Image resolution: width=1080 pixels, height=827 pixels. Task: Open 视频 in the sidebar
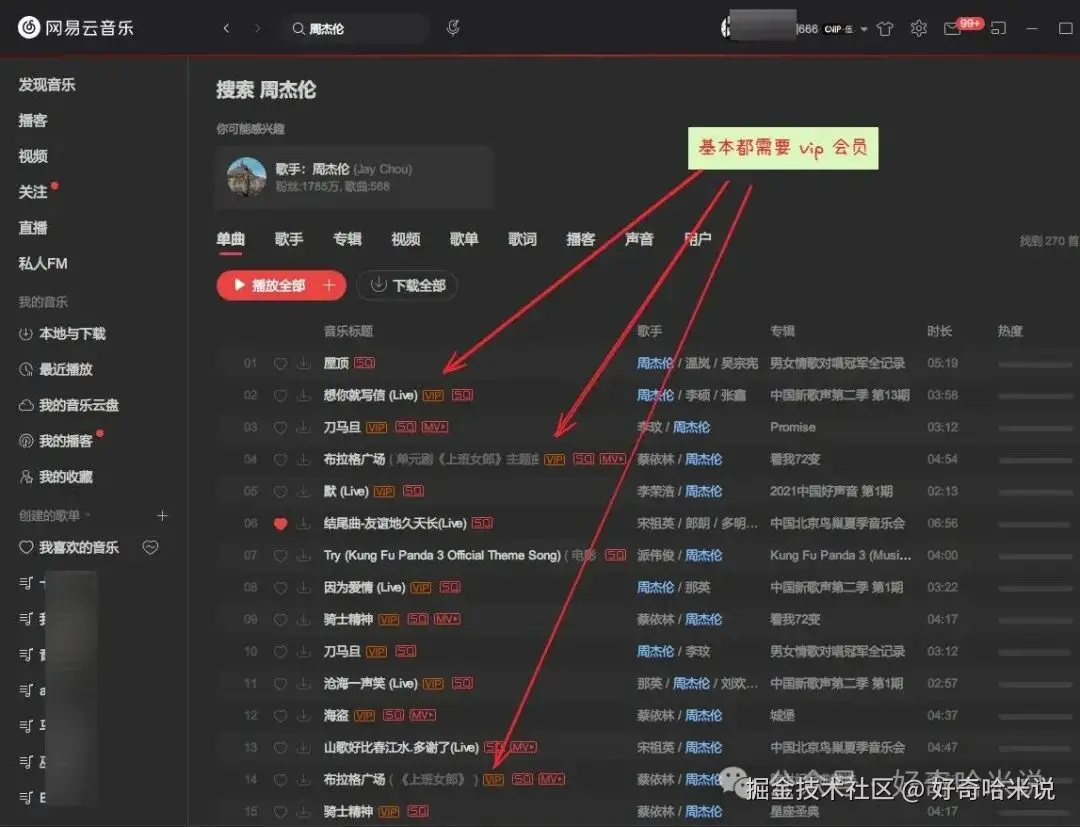pyautogui.click(x=32, y=156)
